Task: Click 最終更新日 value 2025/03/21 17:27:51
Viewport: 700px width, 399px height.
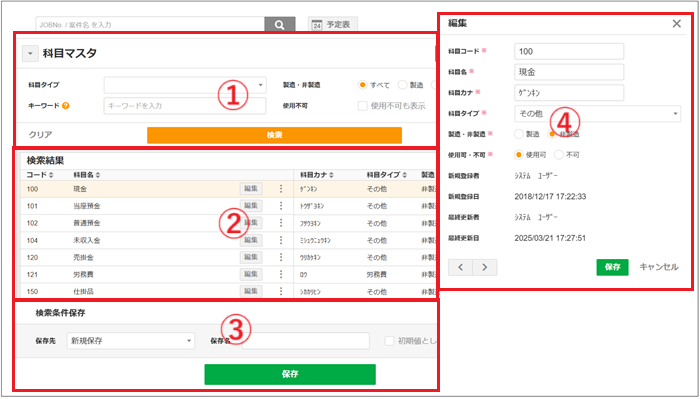Action: coord(550,238)
